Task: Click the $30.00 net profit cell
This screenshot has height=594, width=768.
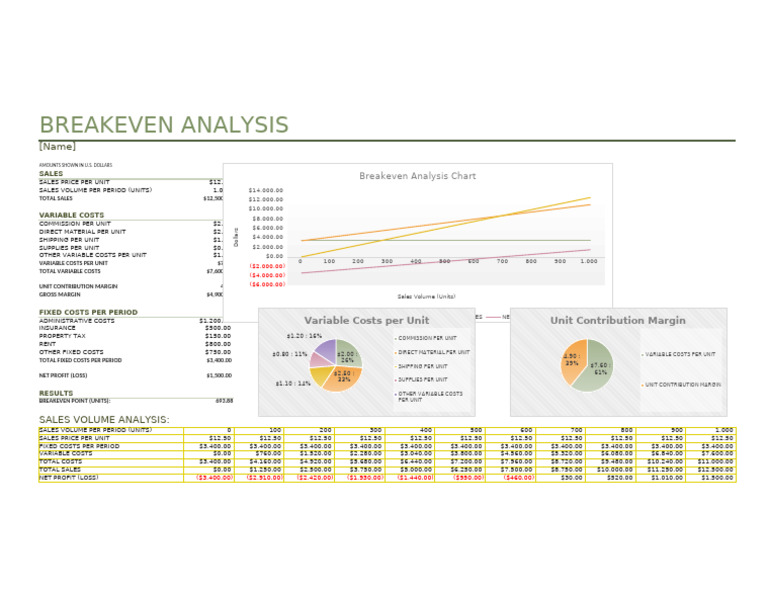Action: click(x=560, y=477)
